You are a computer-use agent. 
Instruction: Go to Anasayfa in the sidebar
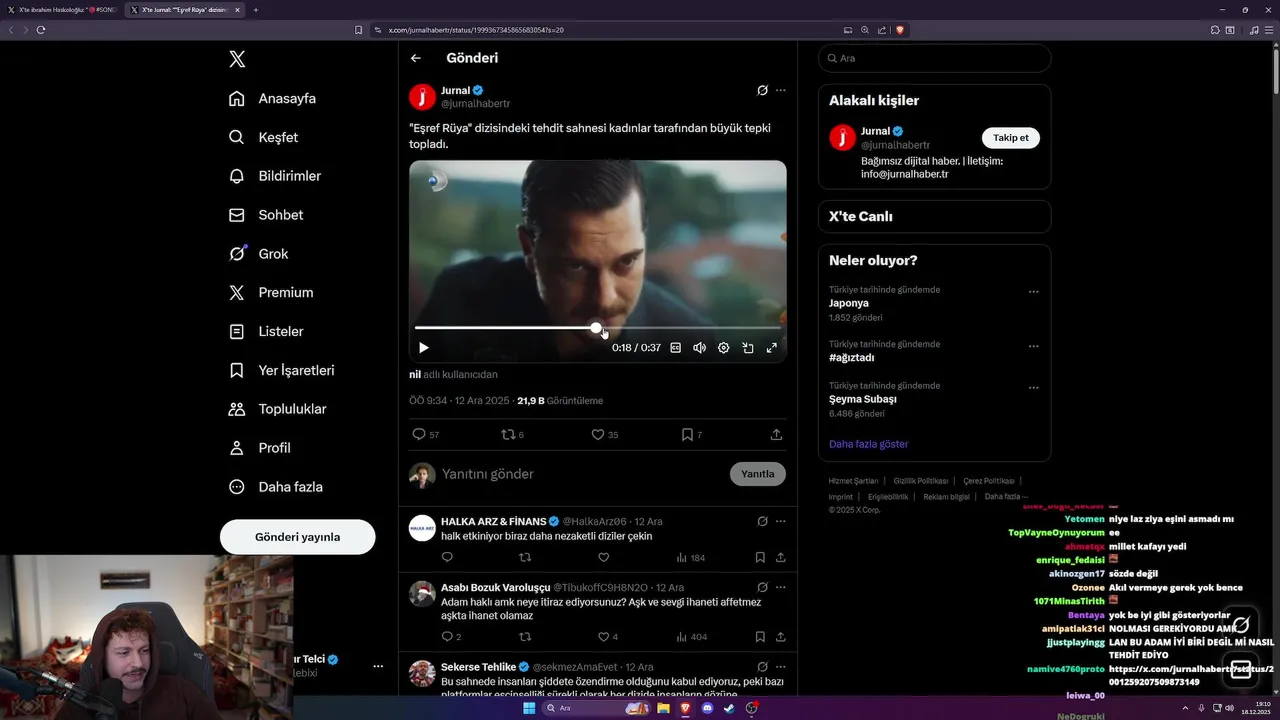pos(272,98)
